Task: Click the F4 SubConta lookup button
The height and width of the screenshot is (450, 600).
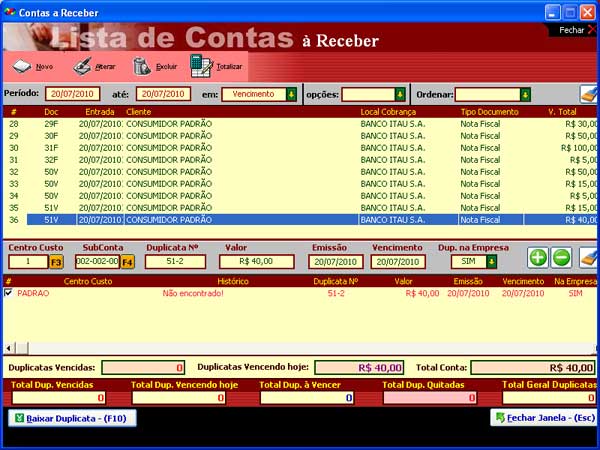Action: (x=127, y=262)
